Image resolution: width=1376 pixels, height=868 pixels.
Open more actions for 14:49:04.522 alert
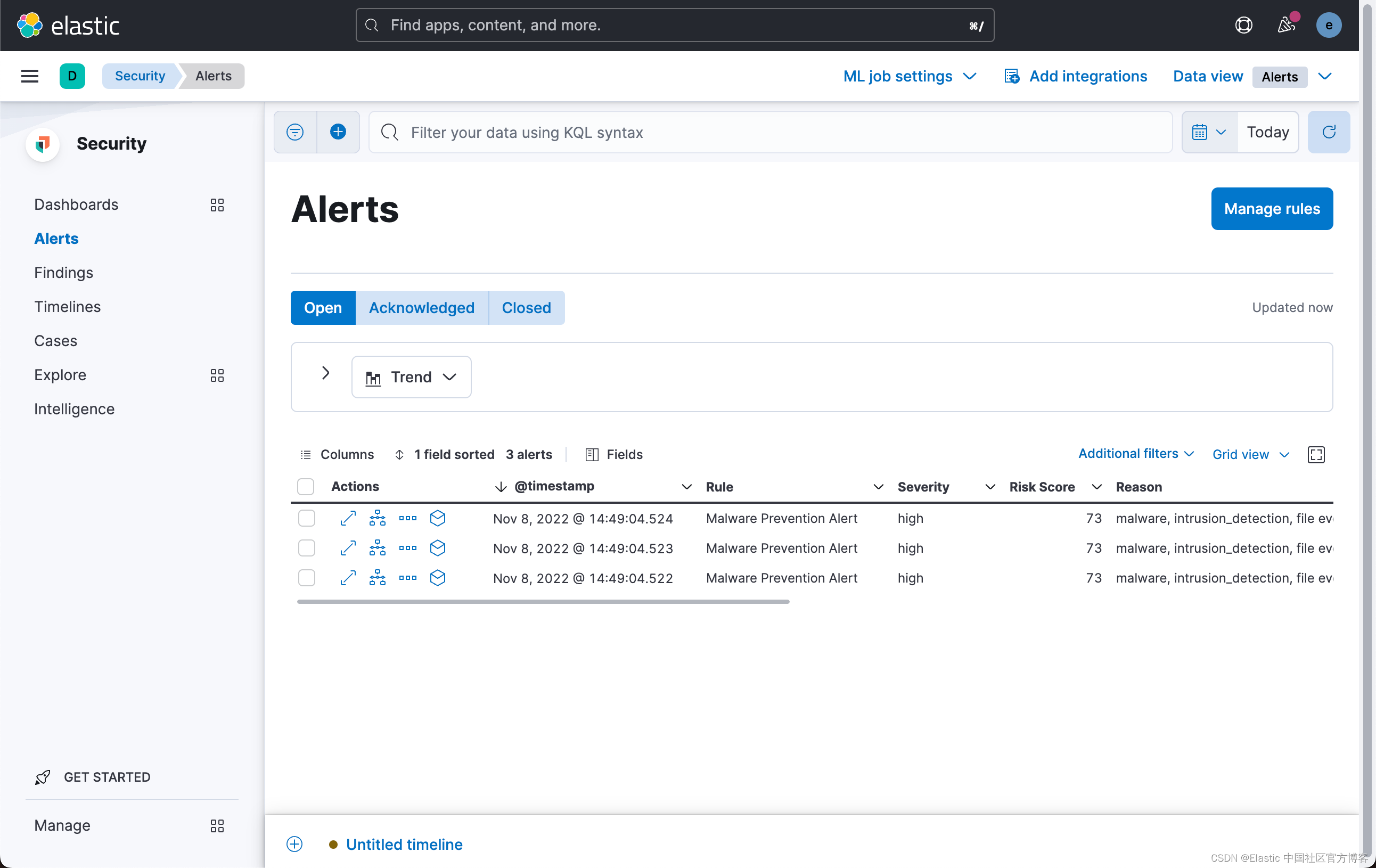coord(408,578)
